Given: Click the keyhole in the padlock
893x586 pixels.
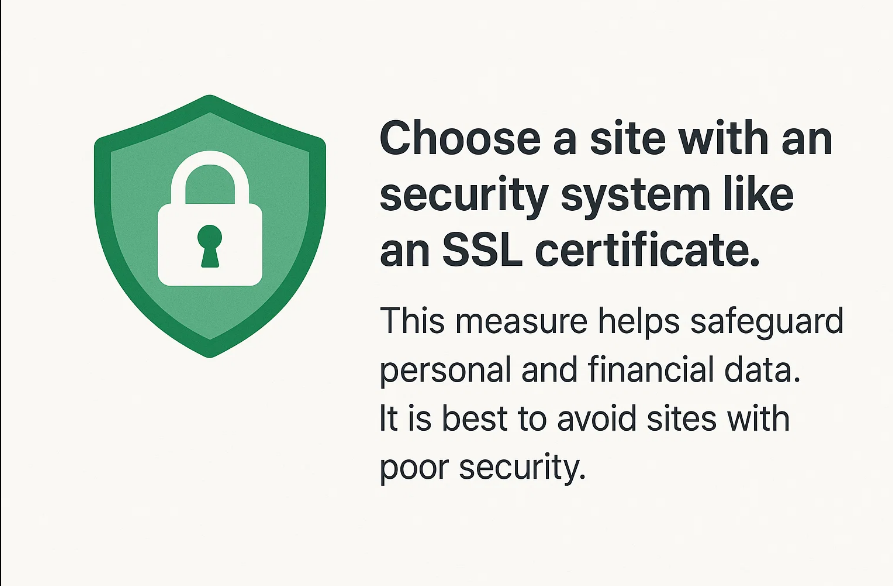Looking at the screenshot, I should [x=210, y=246].
